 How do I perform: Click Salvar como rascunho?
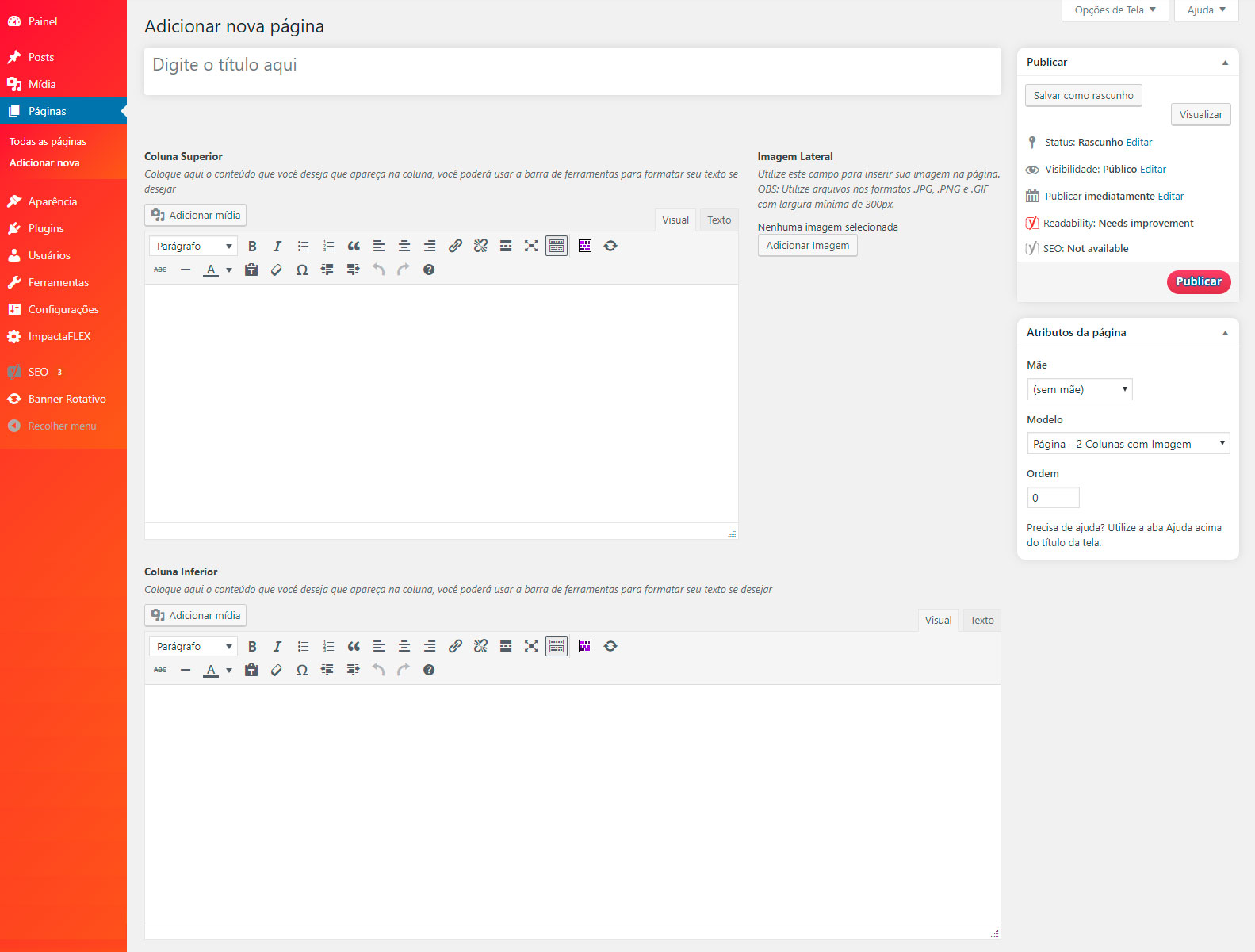[x=1083, y=95]
